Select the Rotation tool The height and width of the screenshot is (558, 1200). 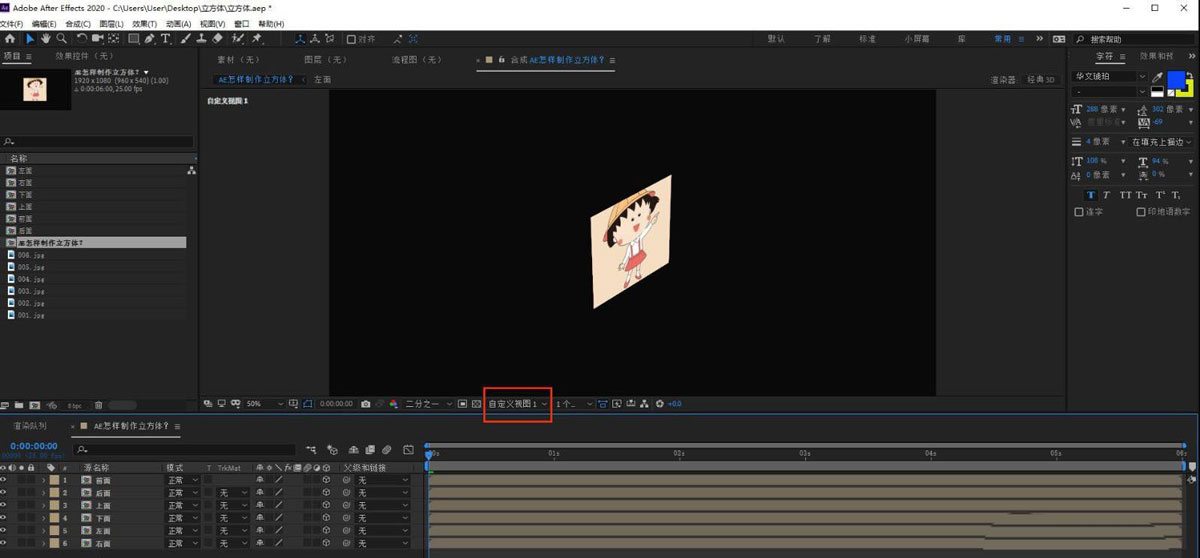[82, 40]
